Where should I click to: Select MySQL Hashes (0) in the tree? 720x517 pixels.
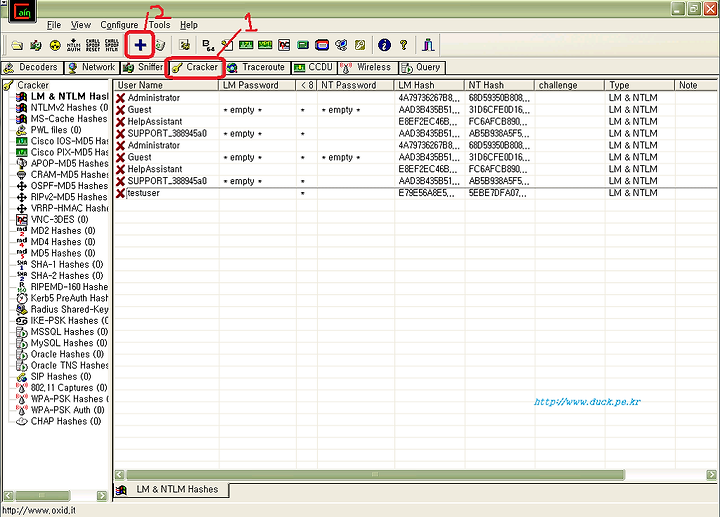69,343
